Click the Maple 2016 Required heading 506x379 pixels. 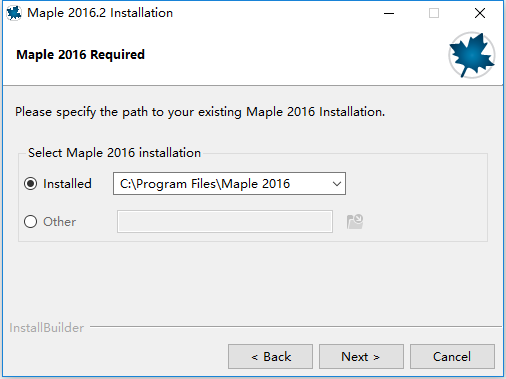[80, 55]
